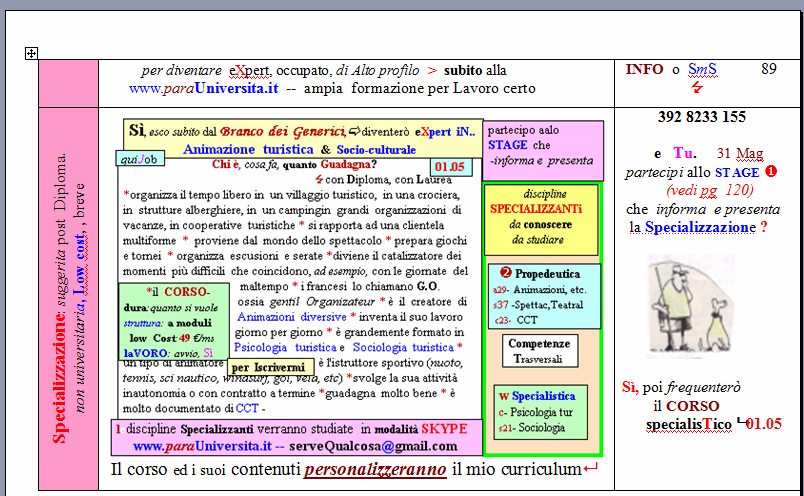Click the blue Animazioni diversive text
The width and height of the screenshot is (804, 496).
(292, 317)
